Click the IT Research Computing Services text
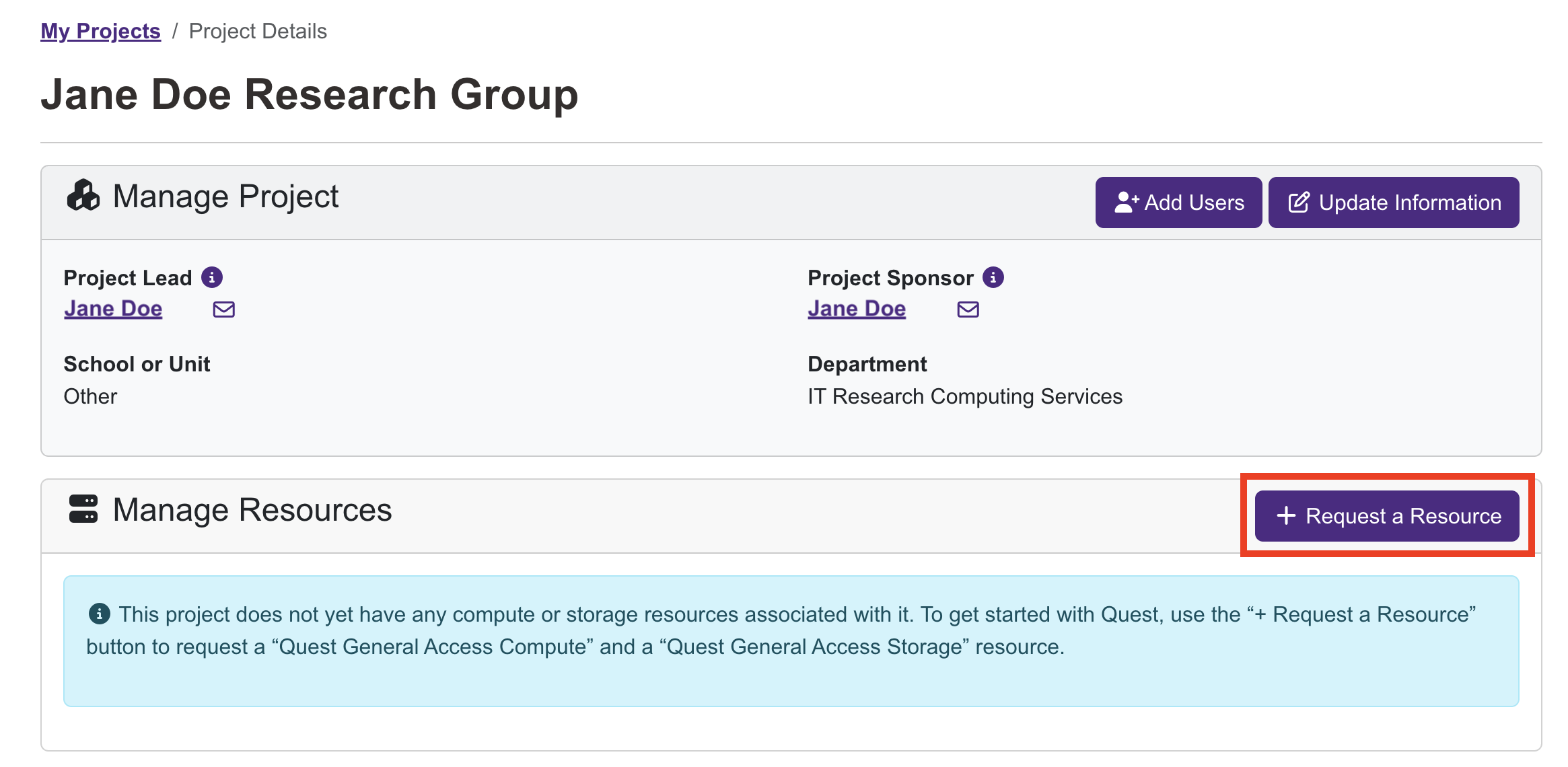 [x=965, y=396]
